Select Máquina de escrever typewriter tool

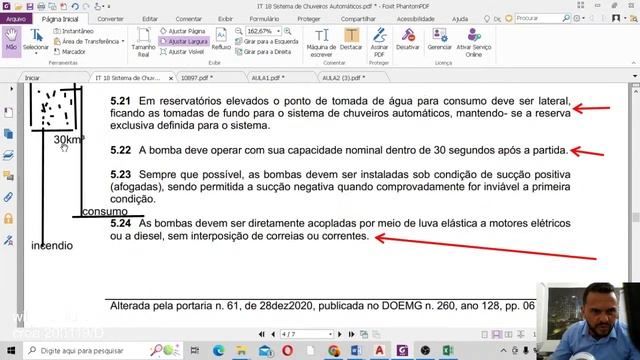[x=321, y=42]
